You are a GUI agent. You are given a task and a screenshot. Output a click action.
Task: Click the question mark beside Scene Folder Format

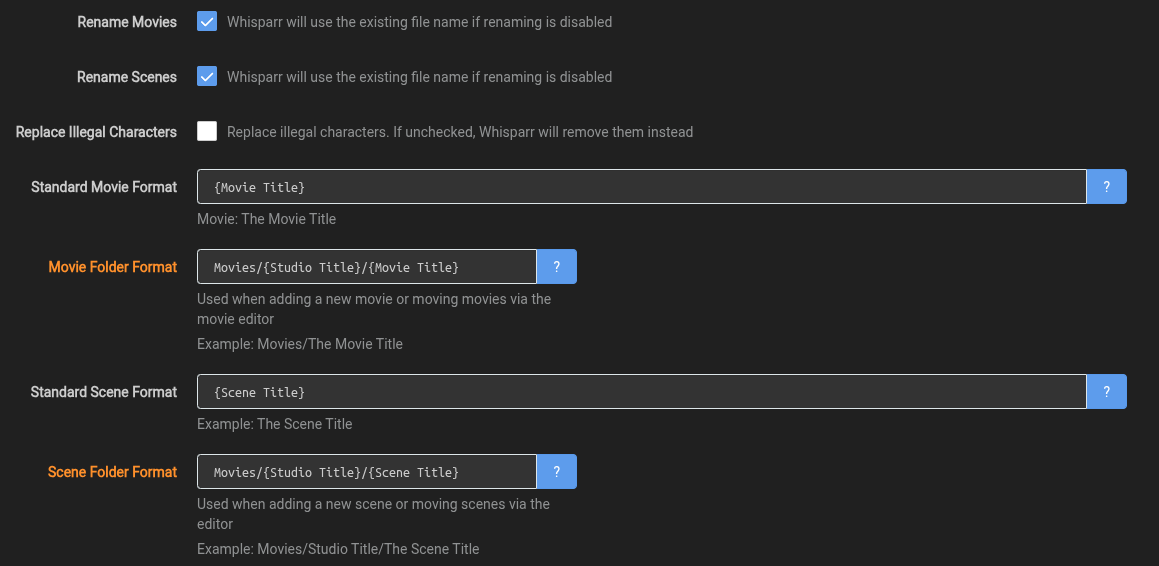pos(556,472)
